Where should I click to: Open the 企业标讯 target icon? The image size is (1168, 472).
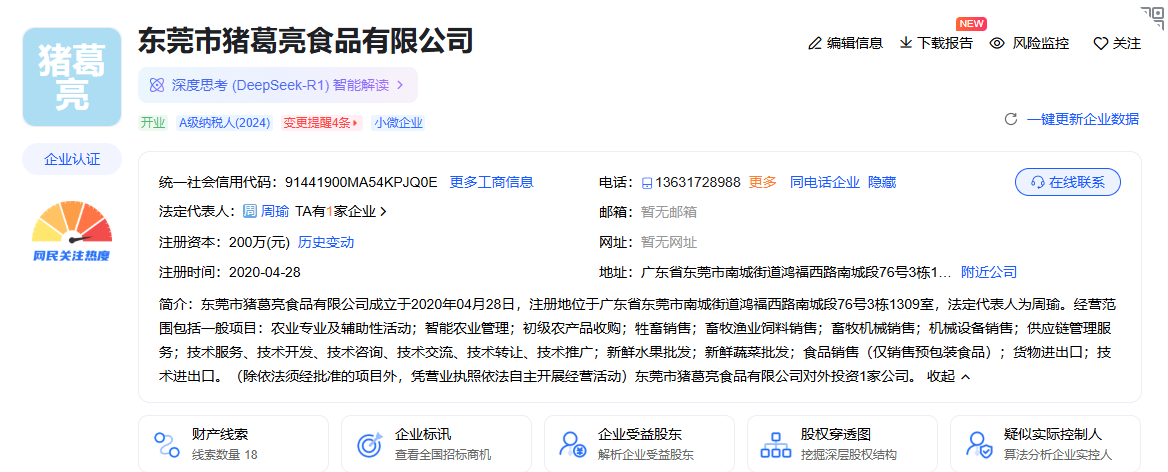370,444
